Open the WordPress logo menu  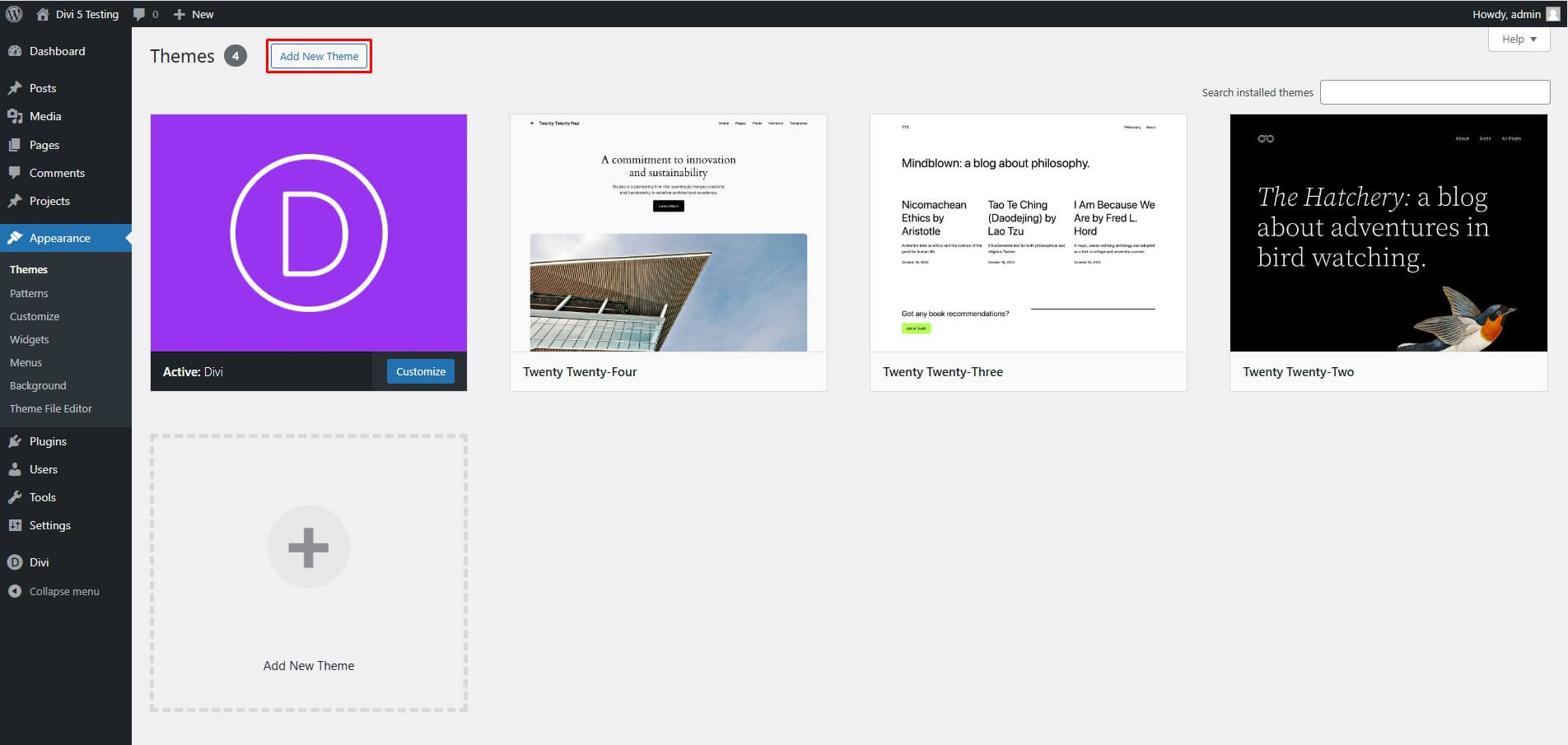point(14,14)
